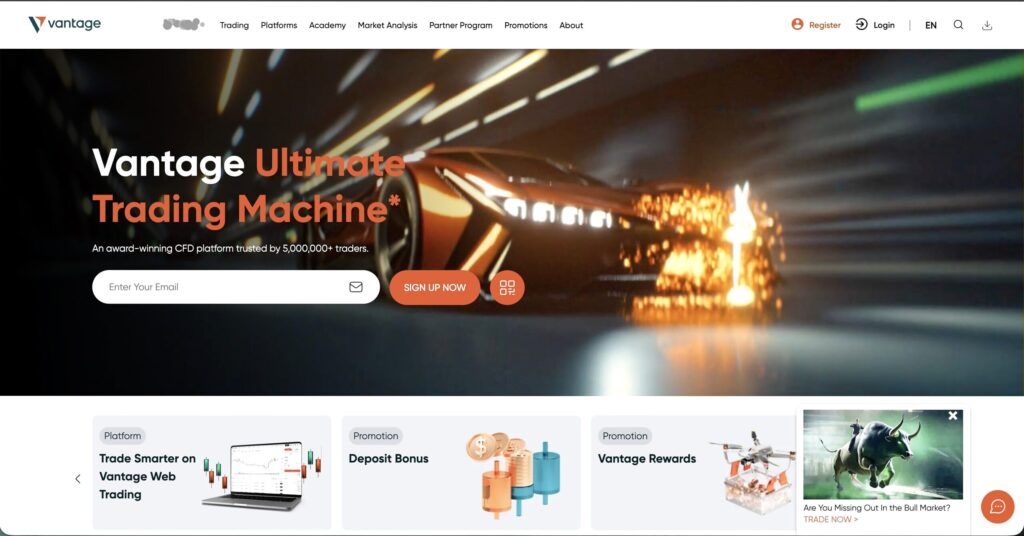Open the live chat bubble
This screenshot has height=536, width=1024.
coord(997,507)
